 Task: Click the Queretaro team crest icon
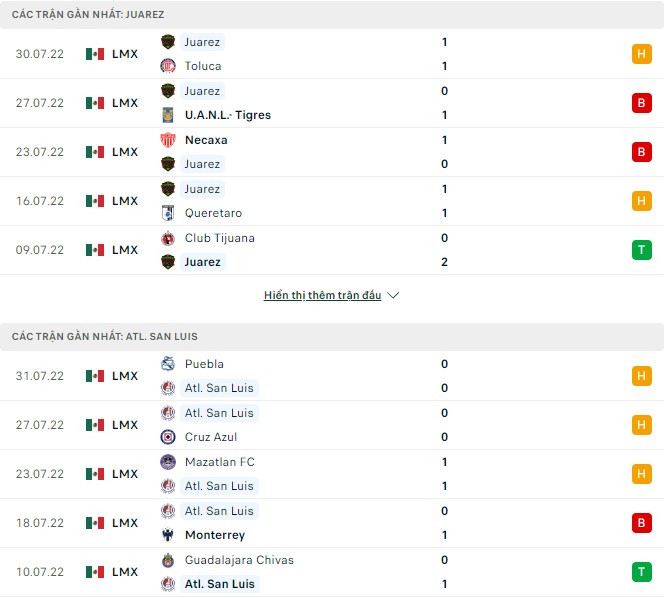coord(168,213)
